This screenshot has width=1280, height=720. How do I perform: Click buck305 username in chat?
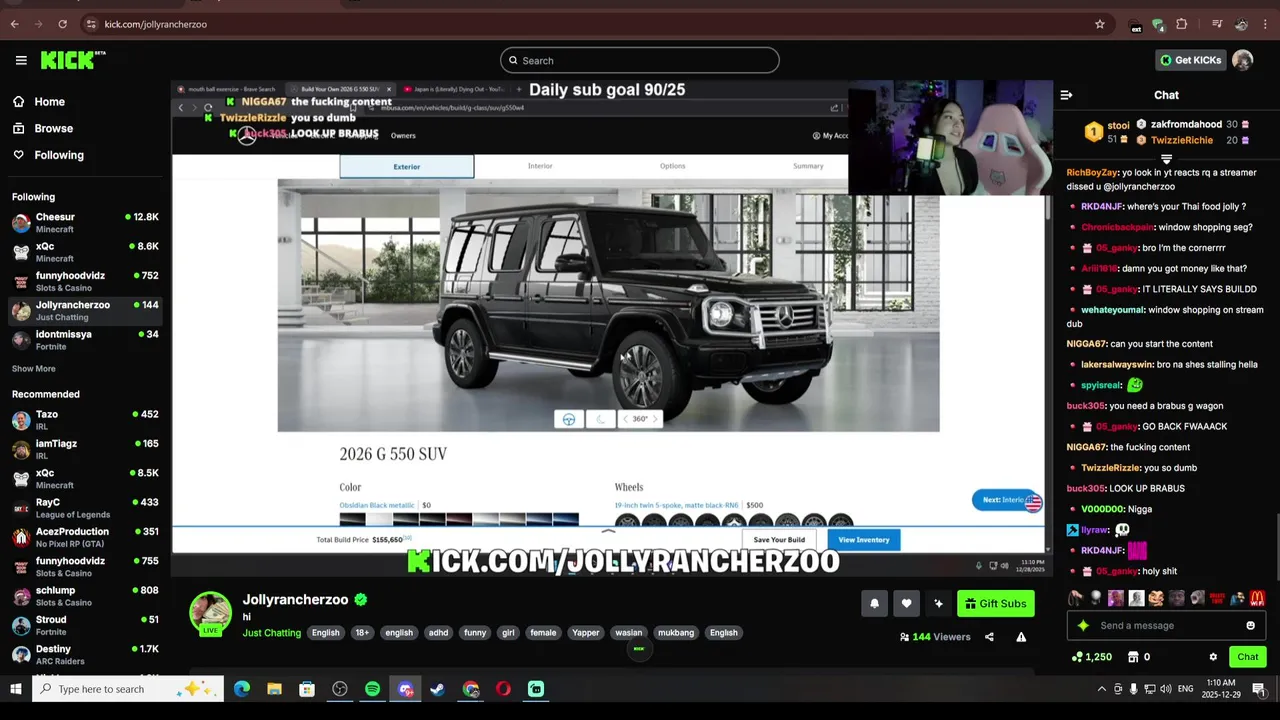[x=1085, y=406]
